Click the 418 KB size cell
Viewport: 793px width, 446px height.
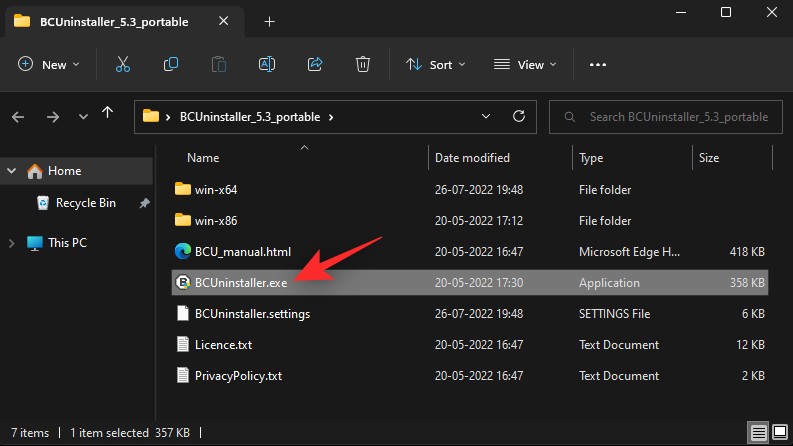pyautogui.click(x=746, y=252)
